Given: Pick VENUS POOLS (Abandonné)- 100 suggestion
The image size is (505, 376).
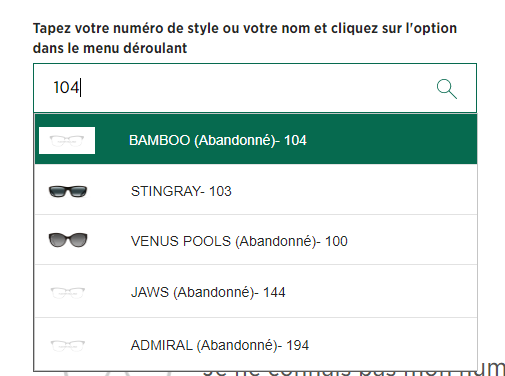Looking at the screenshot, I should click(256, 240).
